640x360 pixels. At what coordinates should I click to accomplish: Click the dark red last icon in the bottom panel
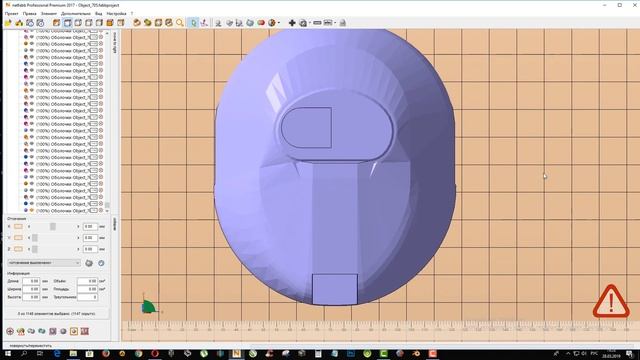pyautogui.click(x=84, y=331)
